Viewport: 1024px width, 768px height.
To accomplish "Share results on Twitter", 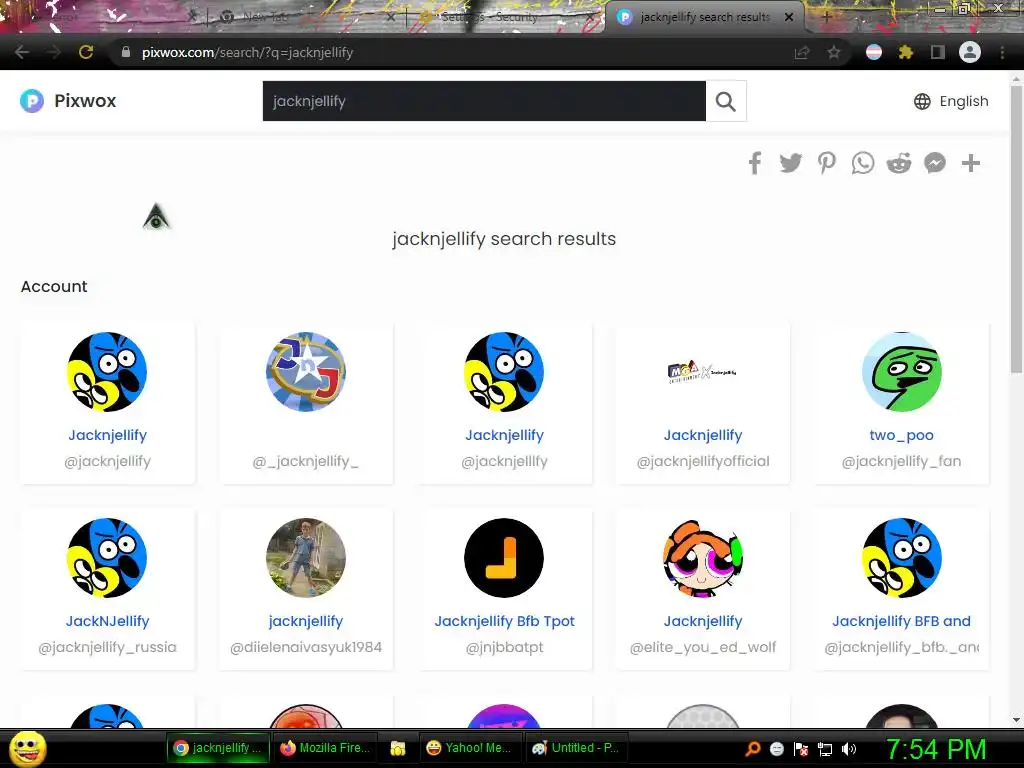I will pos(790,163).
